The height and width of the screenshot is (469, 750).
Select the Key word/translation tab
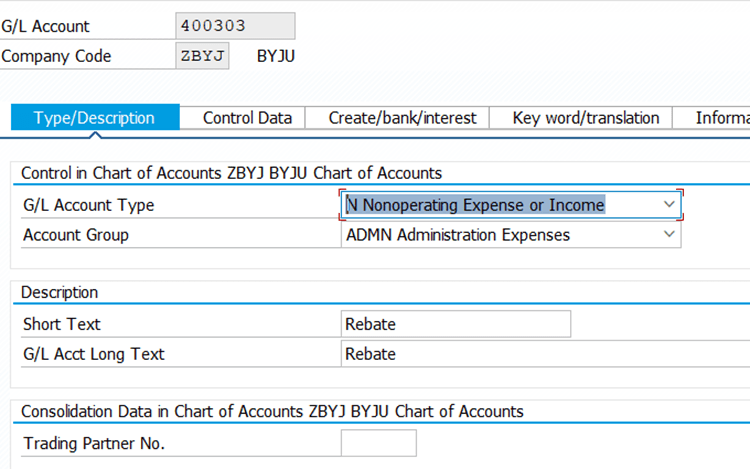click(x=585, y=118)
